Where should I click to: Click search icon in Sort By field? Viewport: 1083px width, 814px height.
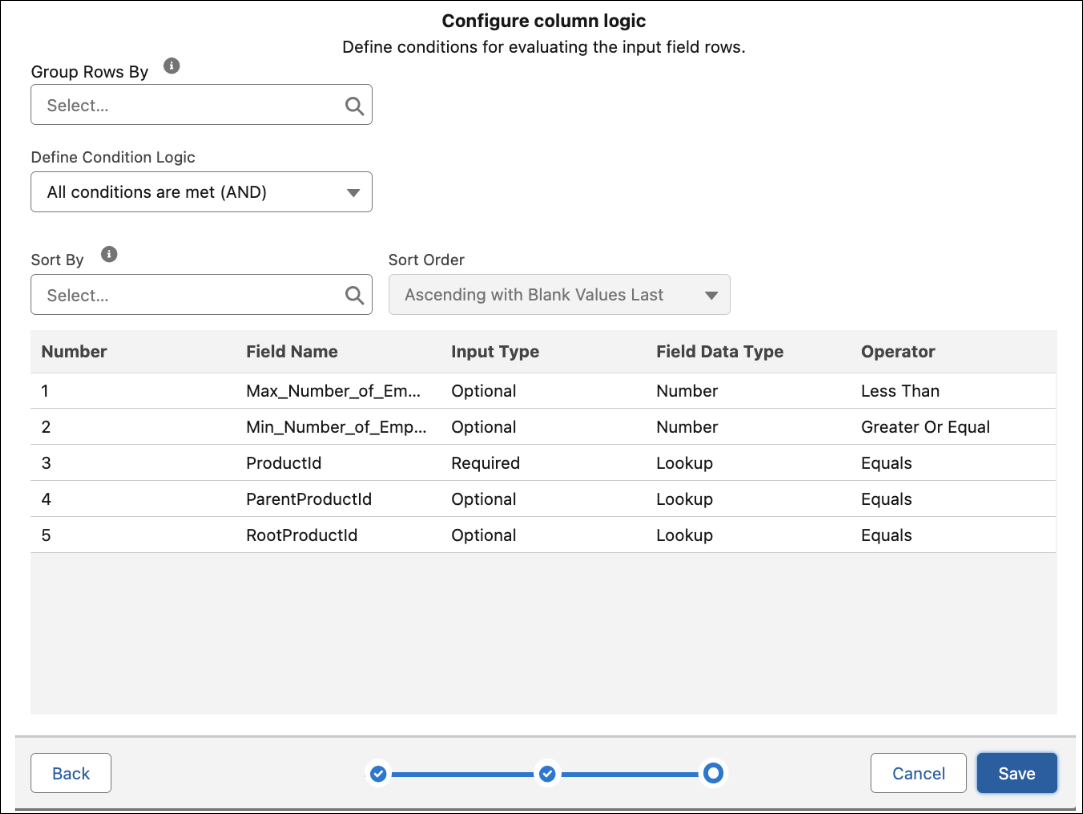[x=354, y=295]
